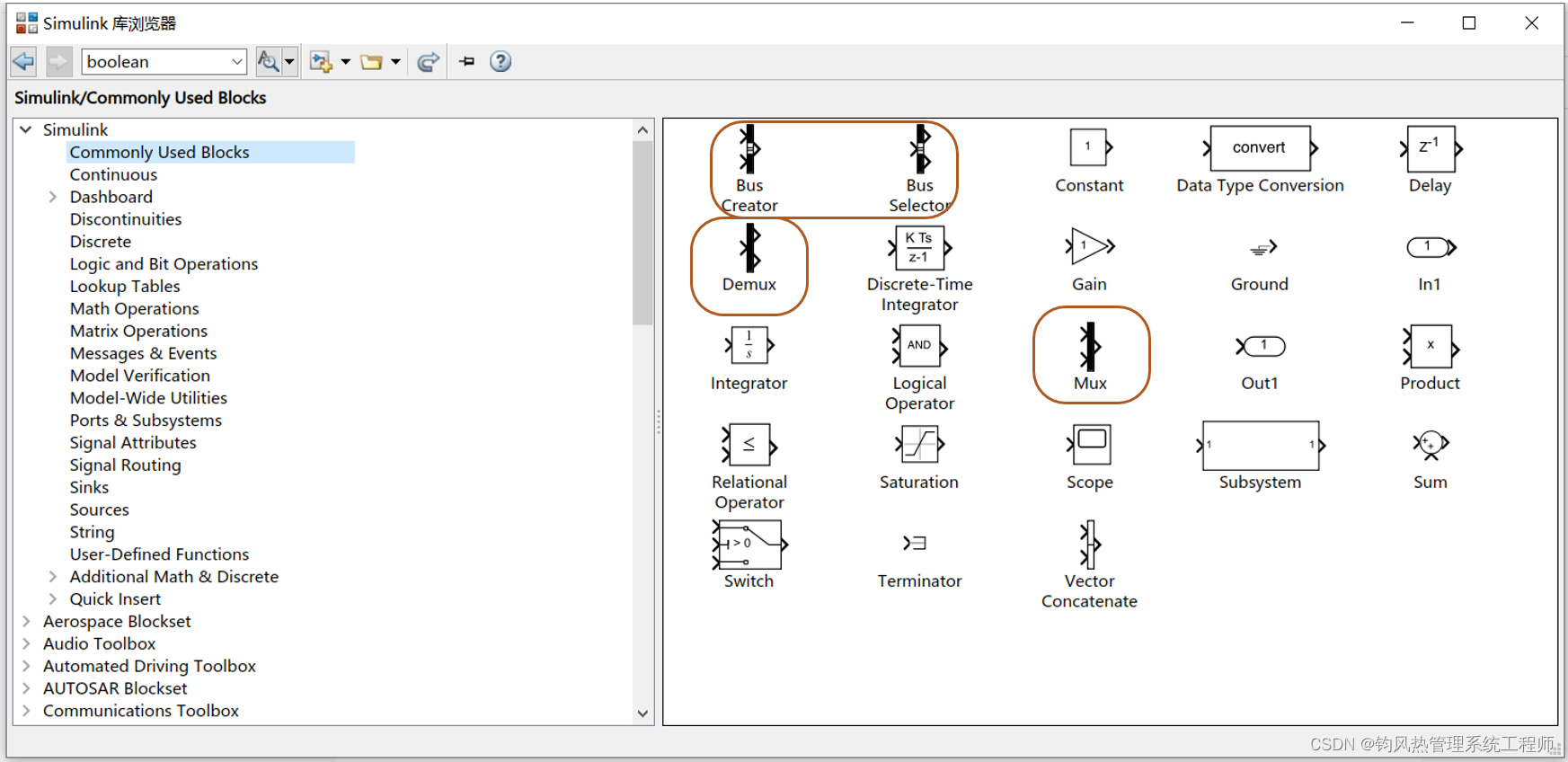Expand the Communications Toolbox node
The height and width of the screenshot is (762, 1568).
pos(26,711)
